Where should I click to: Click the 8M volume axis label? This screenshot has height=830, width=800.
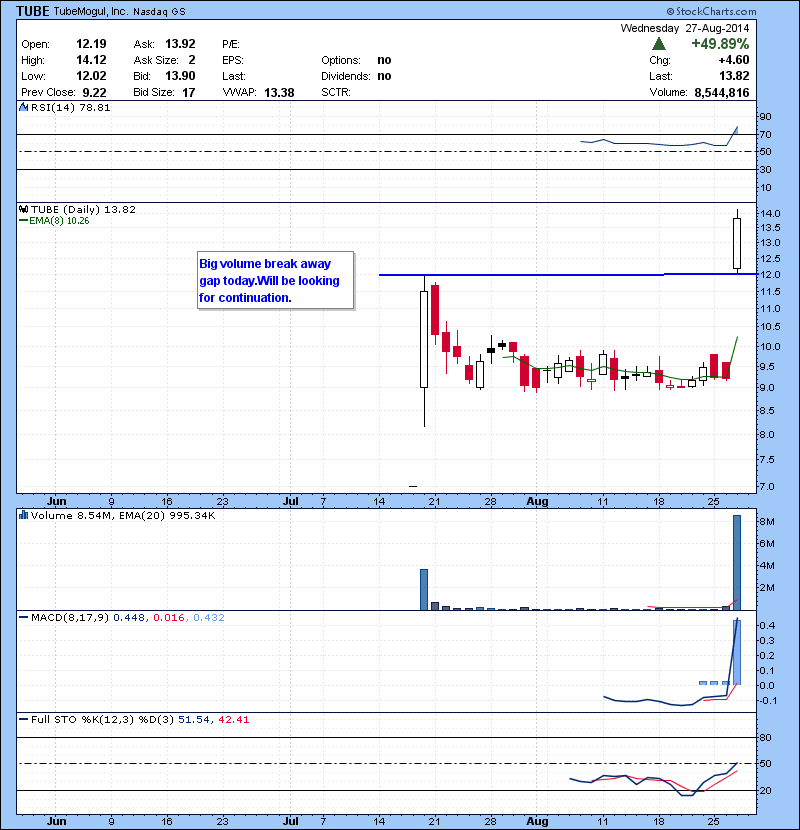(767, 521)
